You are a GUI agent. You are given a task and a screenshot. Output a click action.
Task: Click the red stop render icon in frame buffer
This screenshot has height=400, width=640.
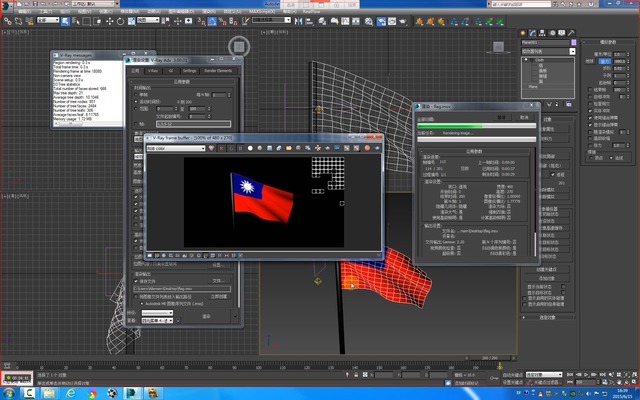(x=367, y=148)
